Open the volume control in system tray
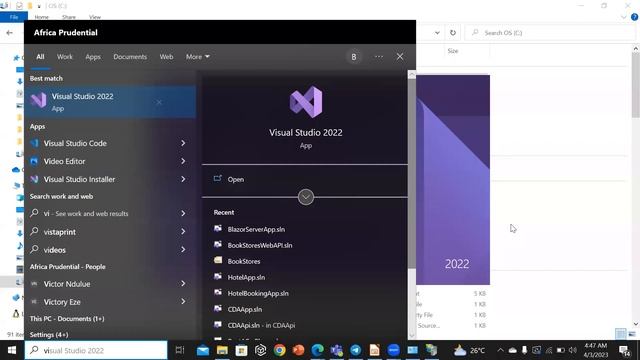 click(573, 350)
